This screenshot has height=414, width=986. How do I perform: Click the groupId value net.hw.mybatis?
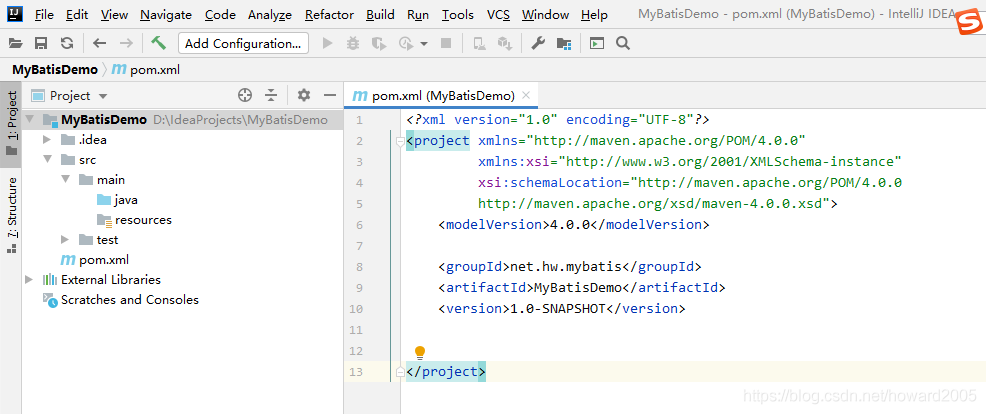pos(565,267)
